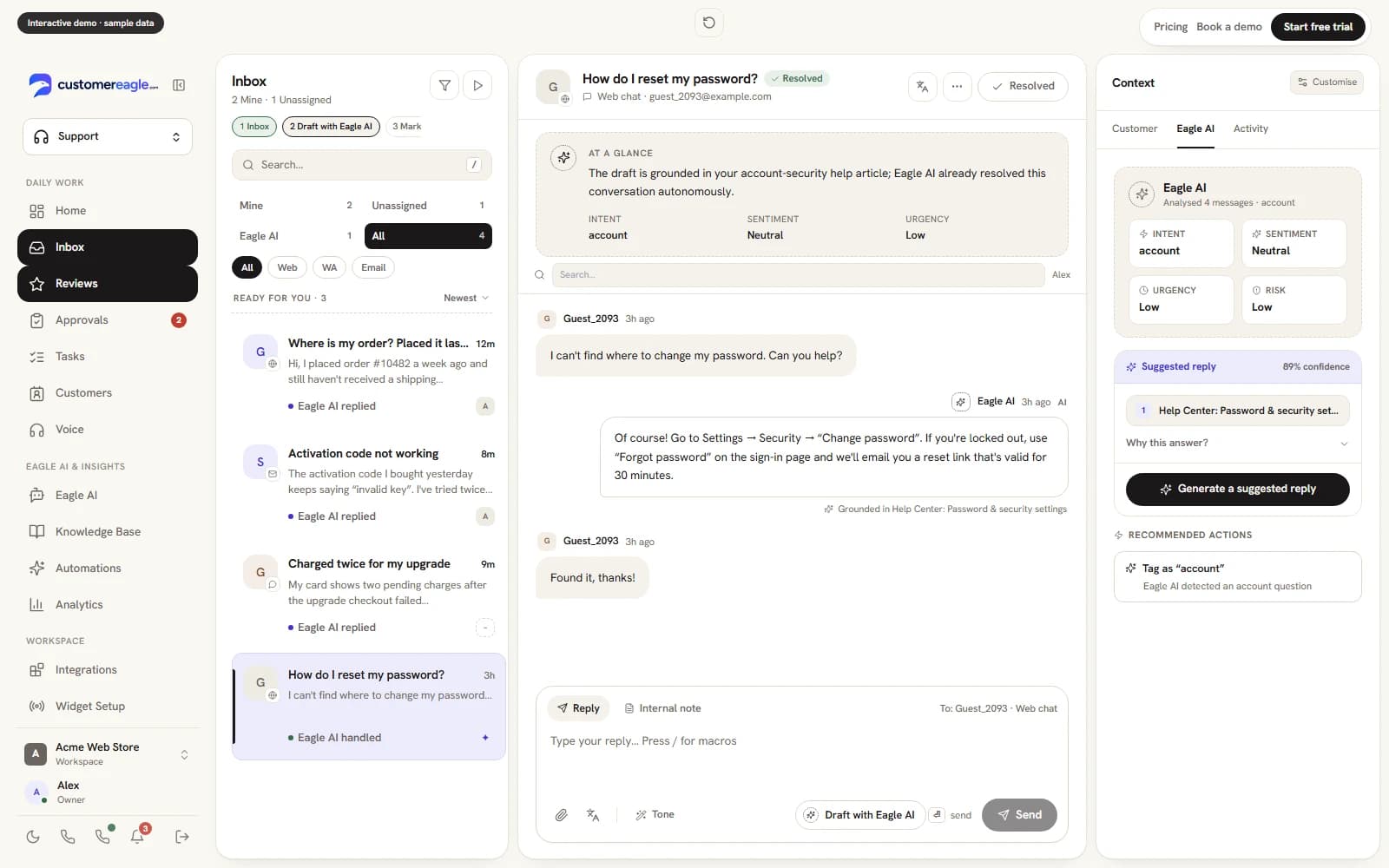The image size is (1389, 868).
Task: Switch to the Customer context tab
Action: pos(1135,128)
